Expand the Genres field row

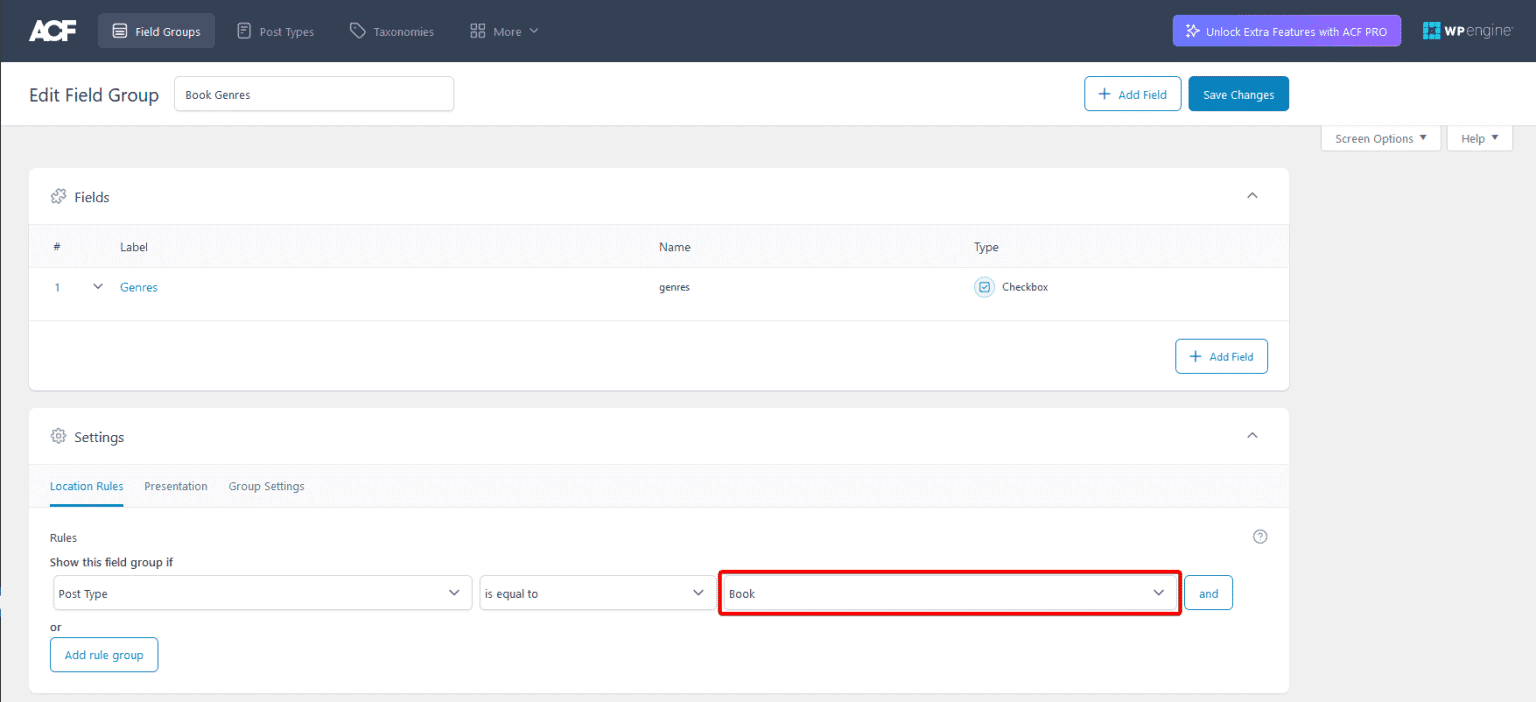click(97, 286)
